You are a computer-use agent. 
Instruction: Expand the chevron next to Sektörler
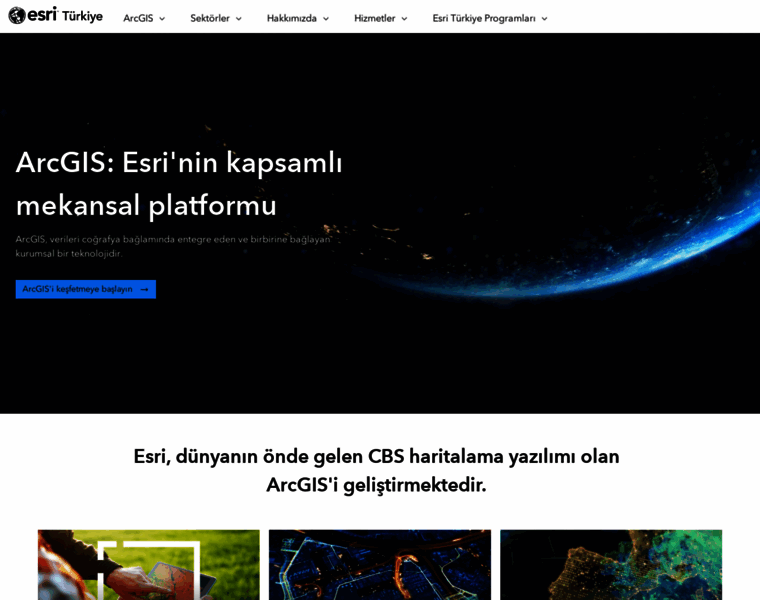tap(238, 19)
